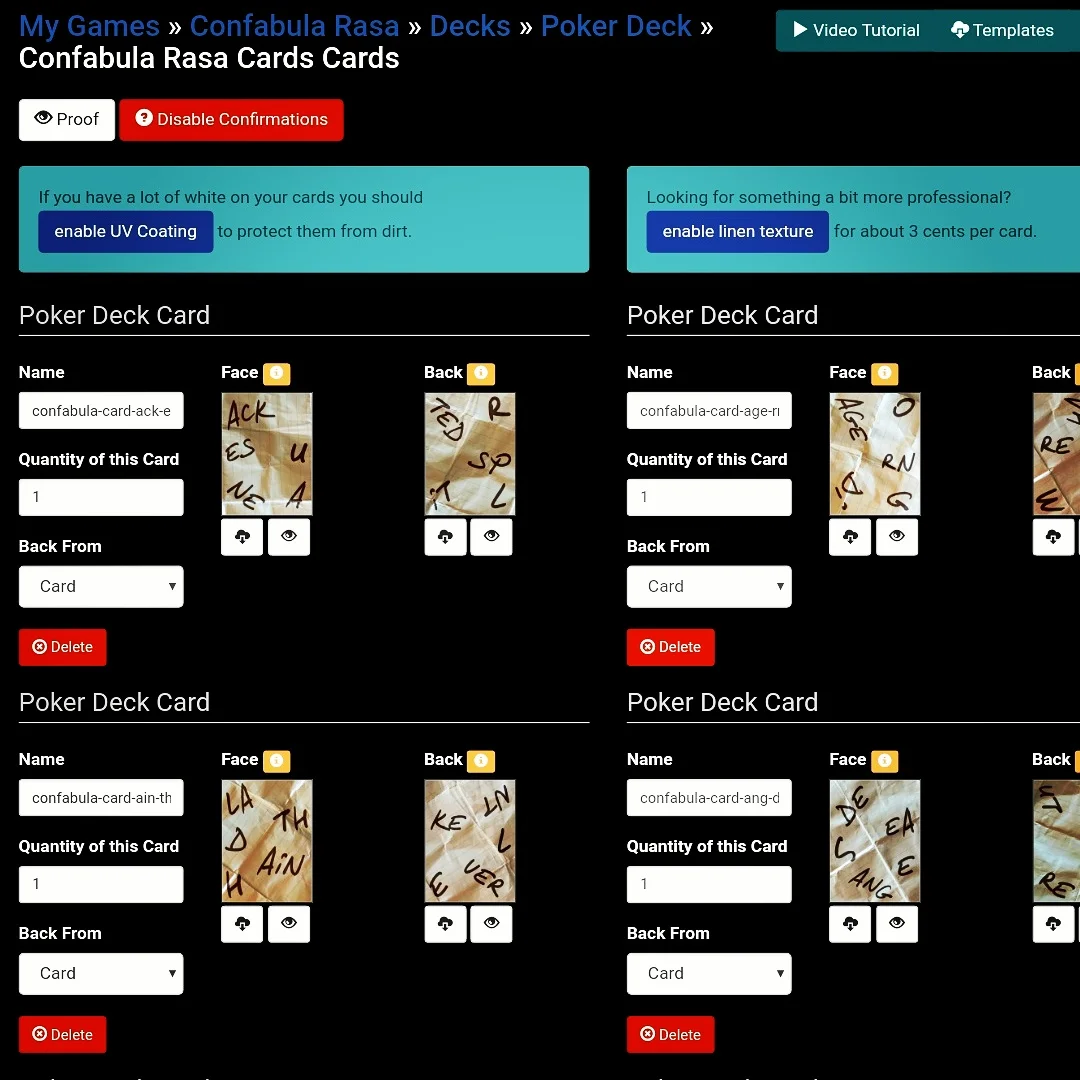The width and height of the screenshot is (1080, 1080).
Task: Preview face image of confabula-card-age card
Action: click(x=897, y=537)
